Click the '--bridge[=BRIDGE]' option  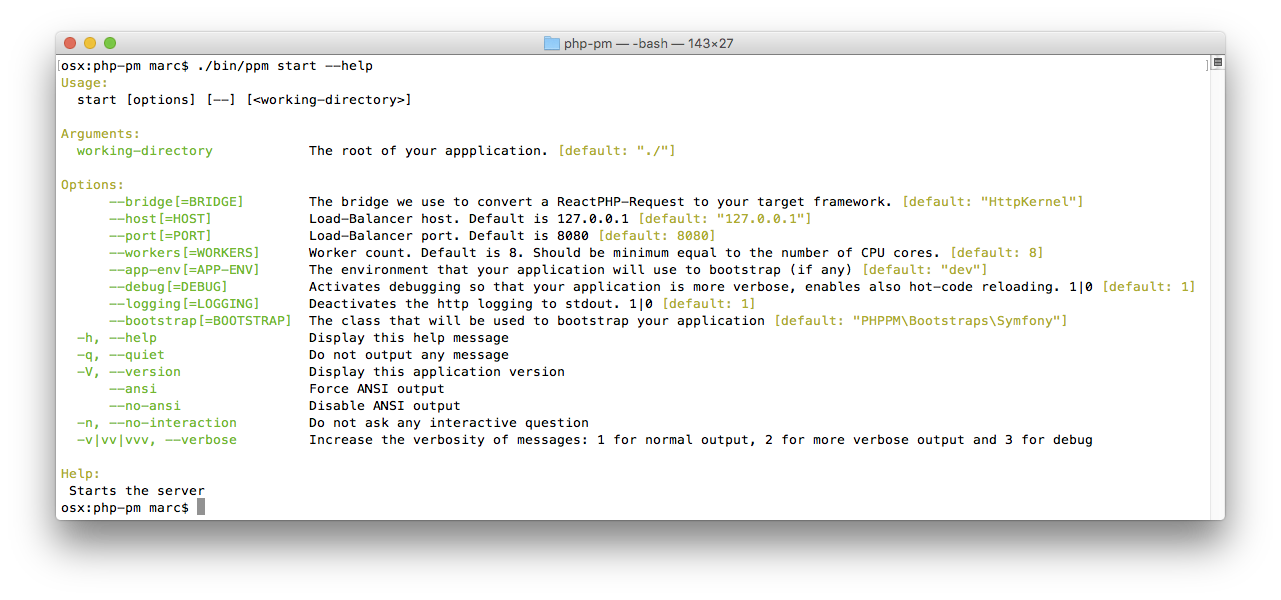point(176,202)
